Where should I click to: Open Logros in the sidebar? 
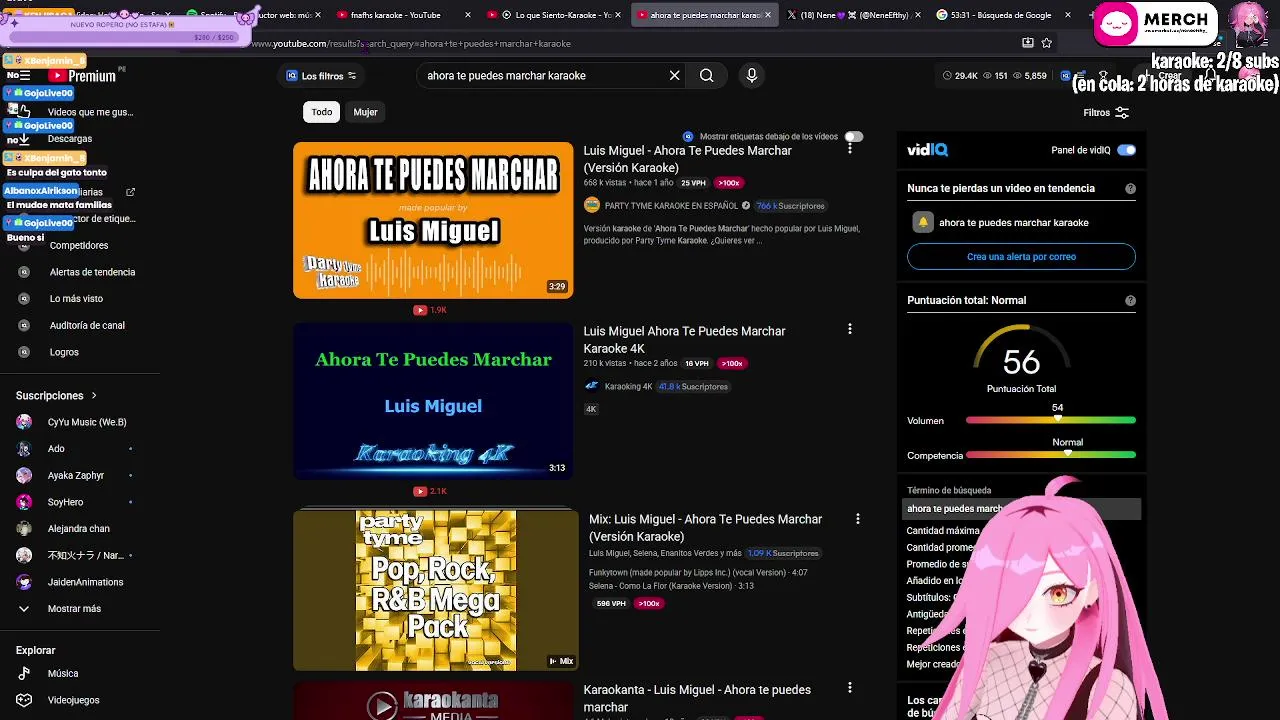point(64,352)
